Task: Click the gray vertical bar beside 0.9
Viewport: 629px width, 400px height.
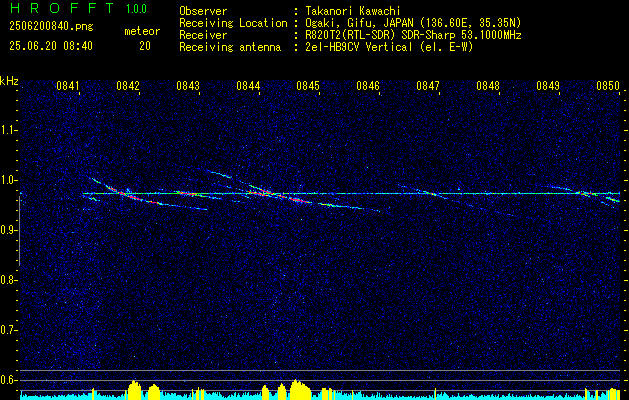Action: tap(19, 231)
